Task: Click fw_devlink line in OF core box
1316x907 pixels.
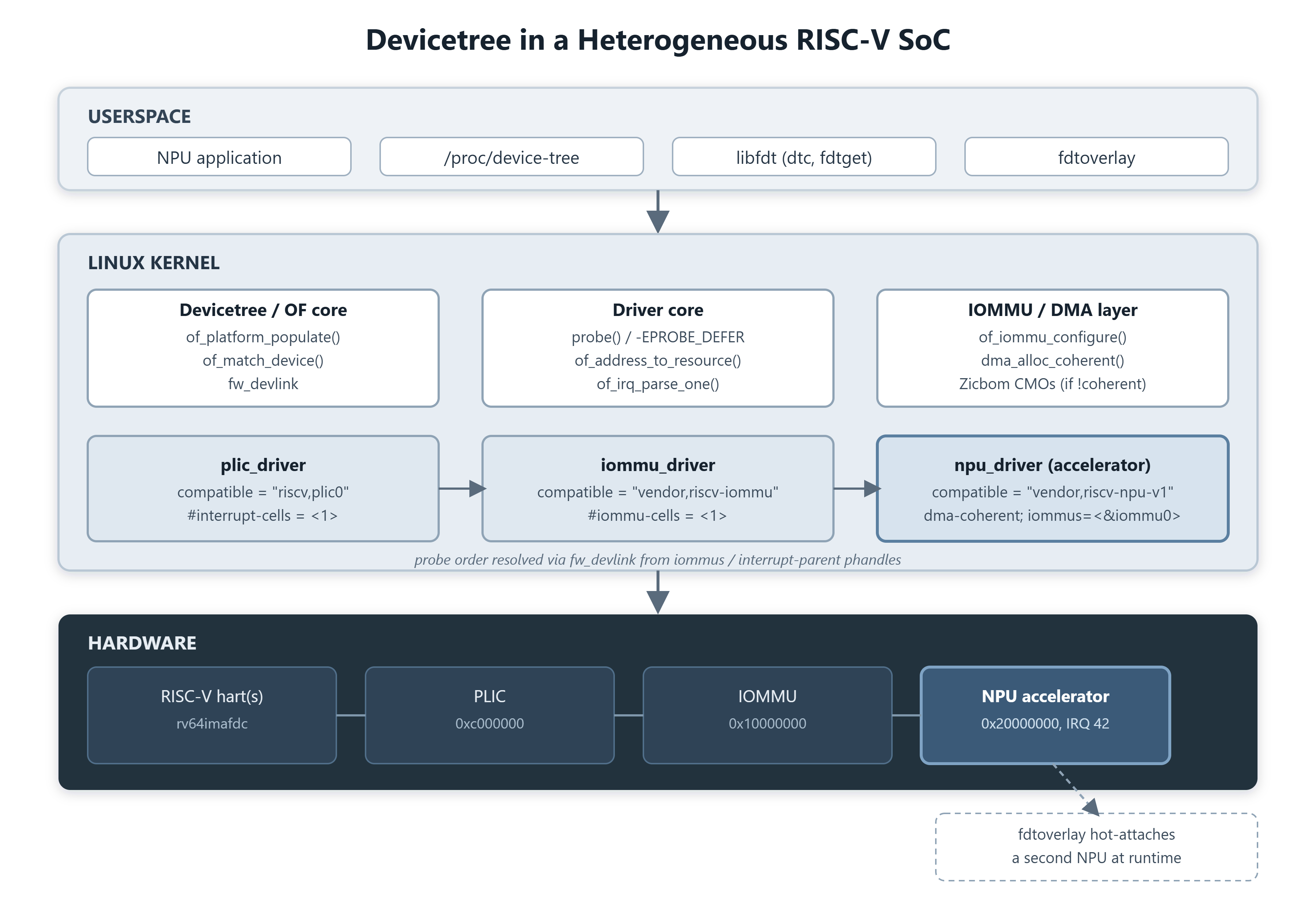Action: pos(263,384)
